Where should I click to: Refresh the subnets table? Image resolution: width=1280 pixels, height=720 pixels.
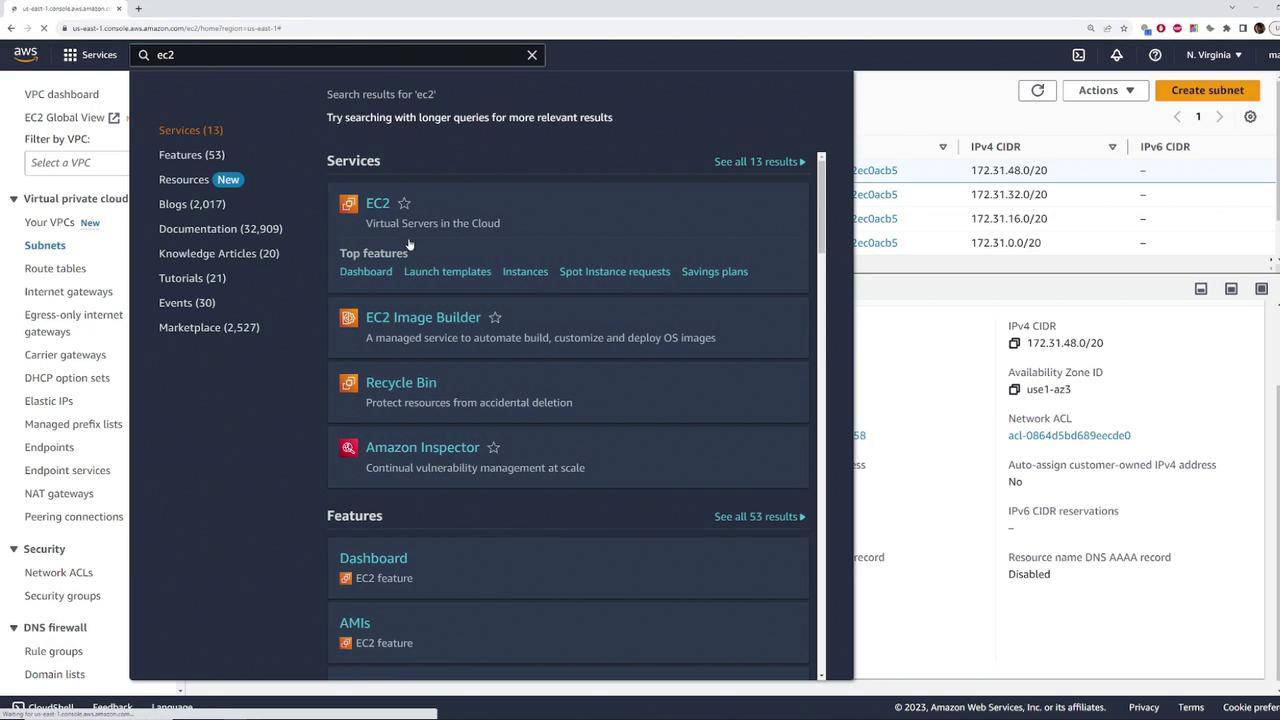[x=1038, y=90]
